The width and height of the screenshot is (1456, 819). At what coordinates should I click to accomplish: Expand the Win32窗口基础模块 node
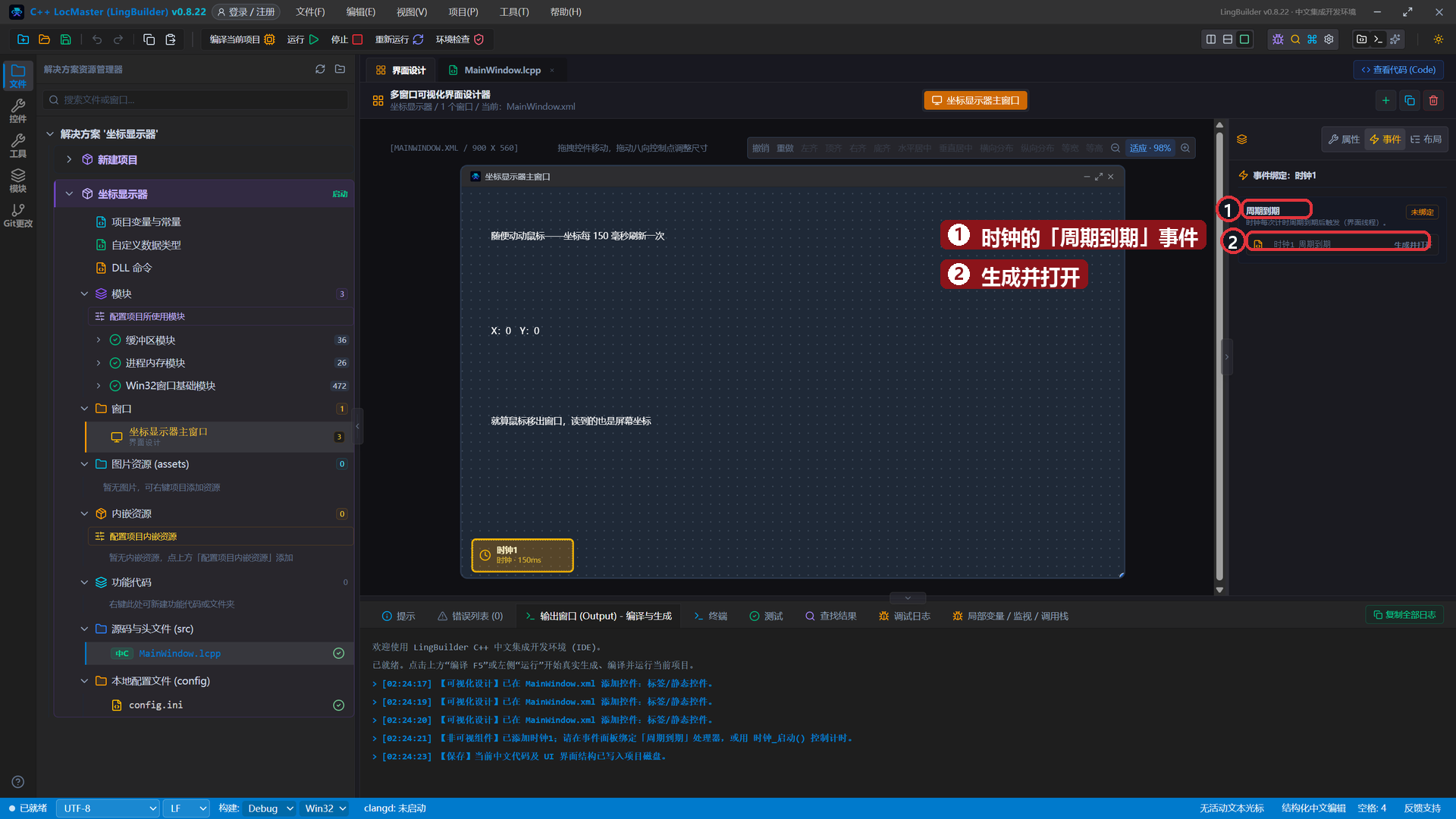point(99,385)
